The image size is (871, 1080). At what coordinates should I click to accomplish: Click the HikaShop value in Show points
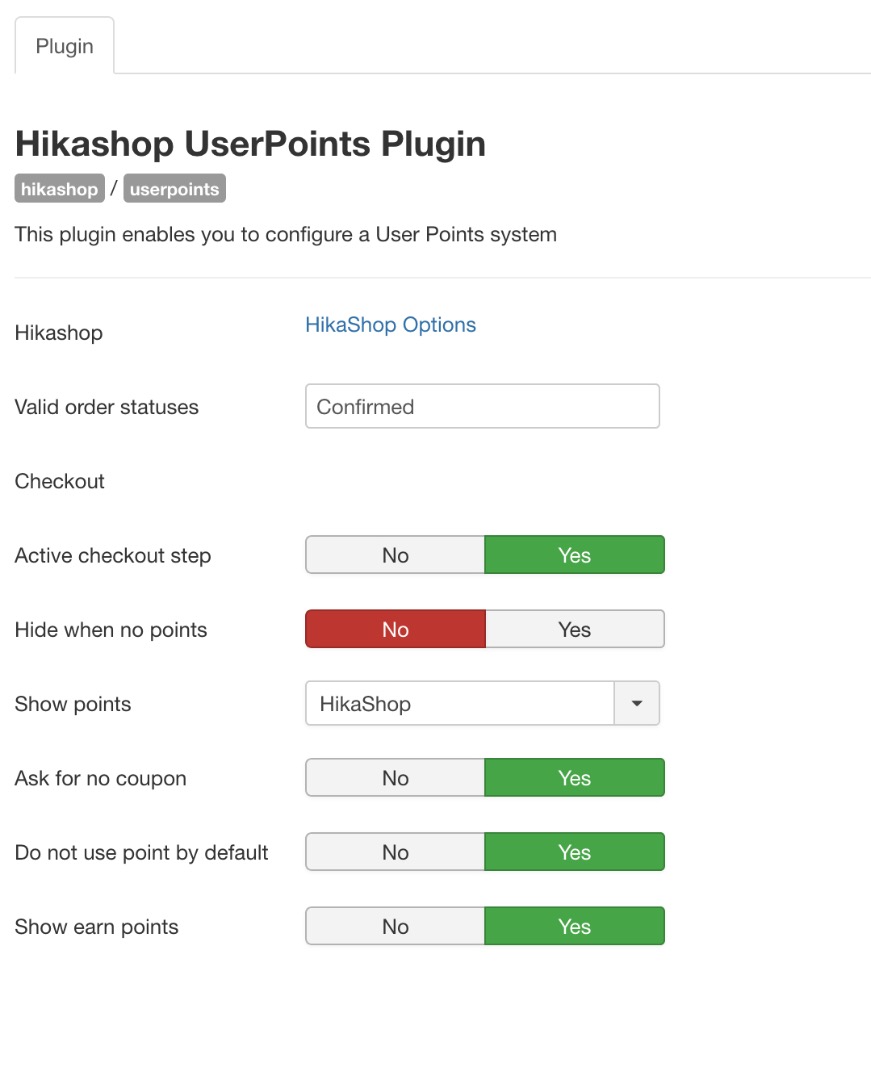[x=460, y=704]
